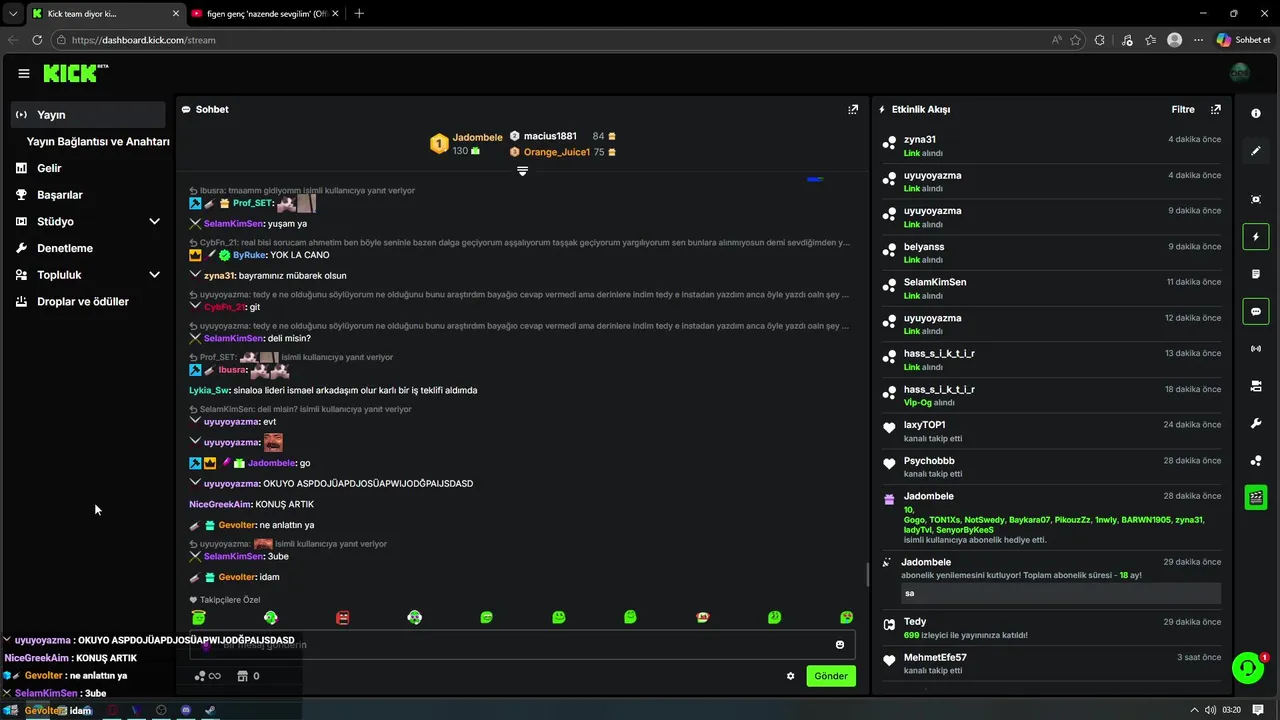Image resolution: width=1280 pixels, height=720 pixels.
Task: Open the info icon in right sidebar
Action: 1256,114
